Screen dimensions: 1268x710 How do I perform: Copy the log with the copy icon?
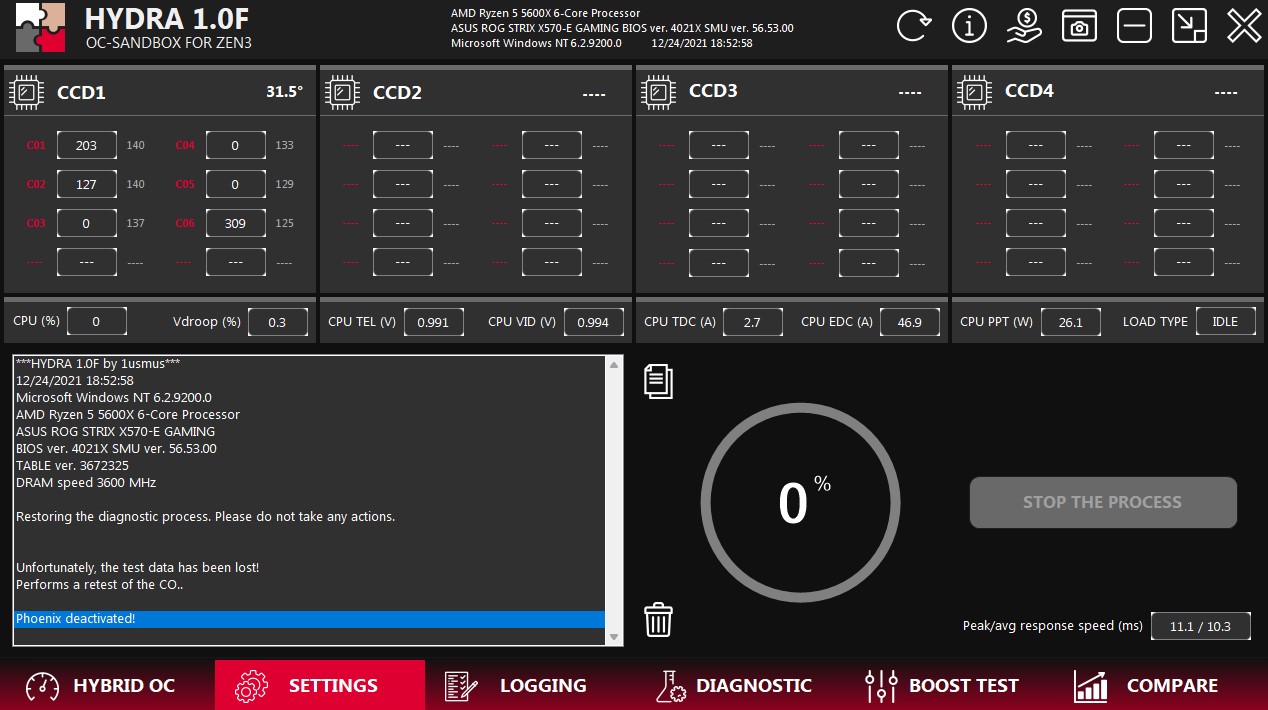point(658,381)
